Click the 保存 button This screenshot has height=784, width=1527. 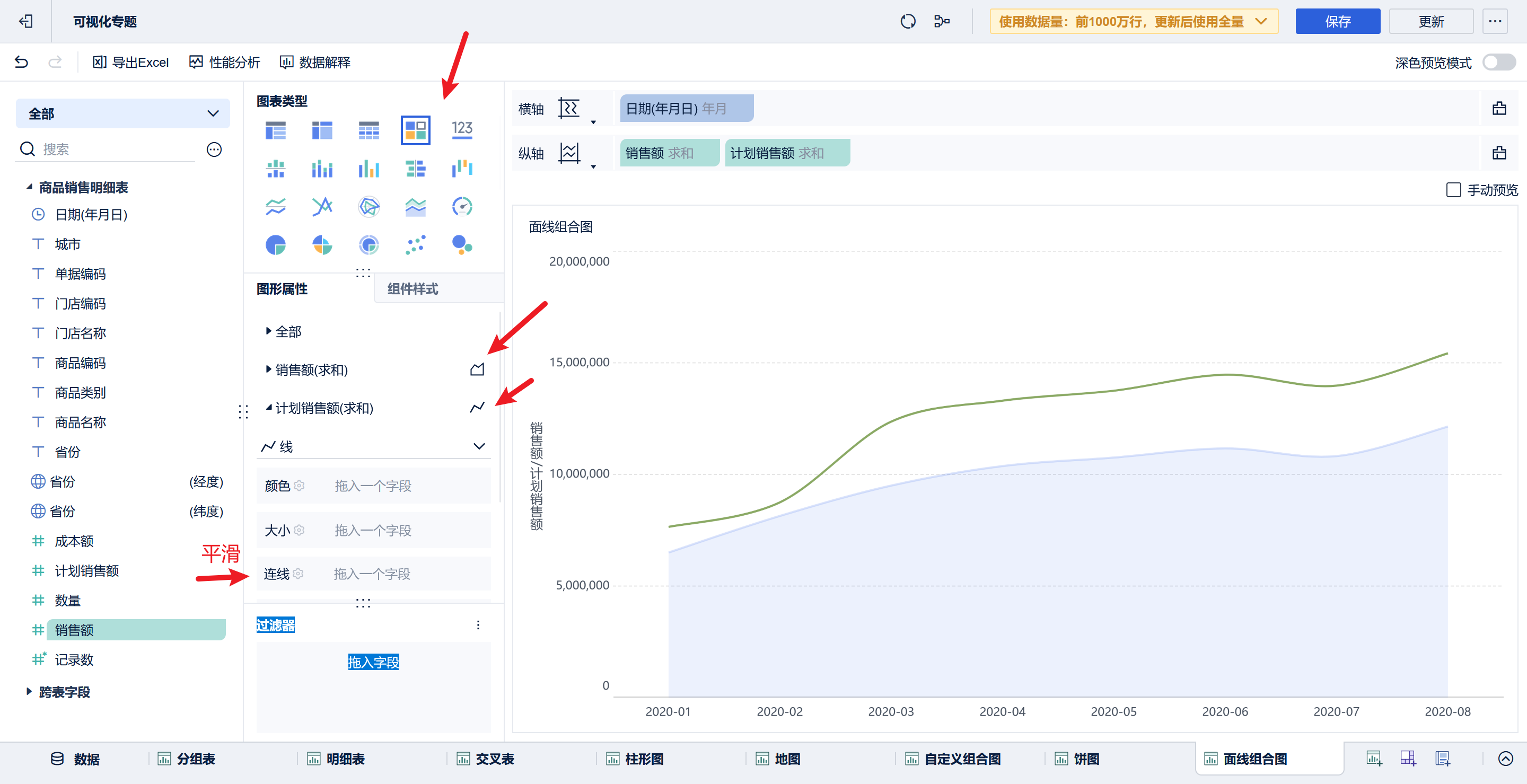1337,22
